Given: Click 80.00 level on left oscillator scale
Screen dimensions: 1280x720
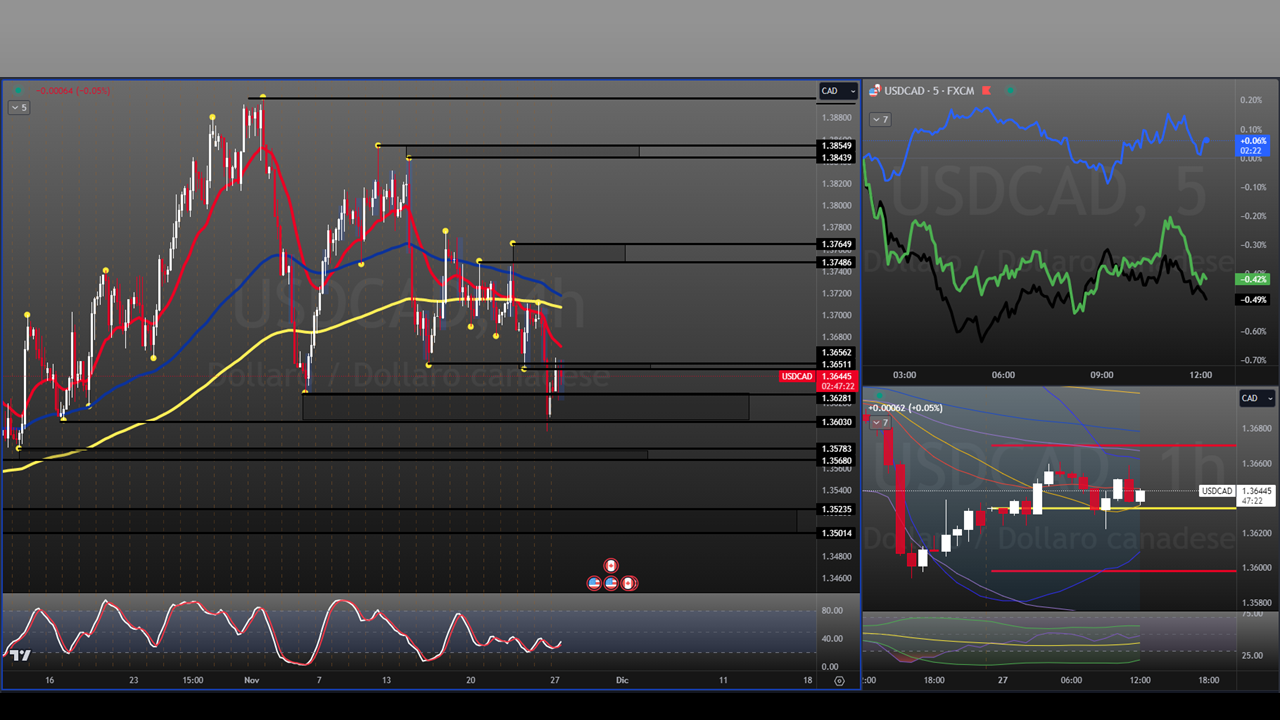Looking at the screenshot, I should [831, 609].
